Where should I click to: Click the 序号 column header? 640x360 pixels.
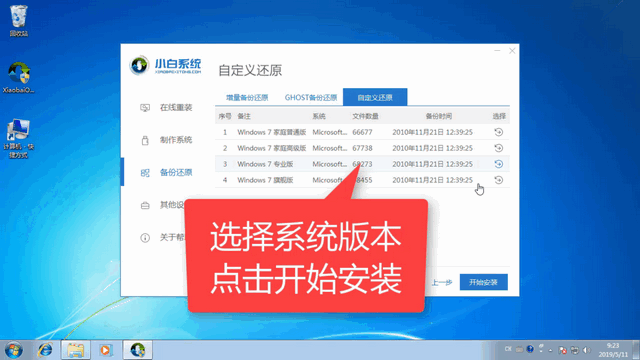(x=225, y=116)
